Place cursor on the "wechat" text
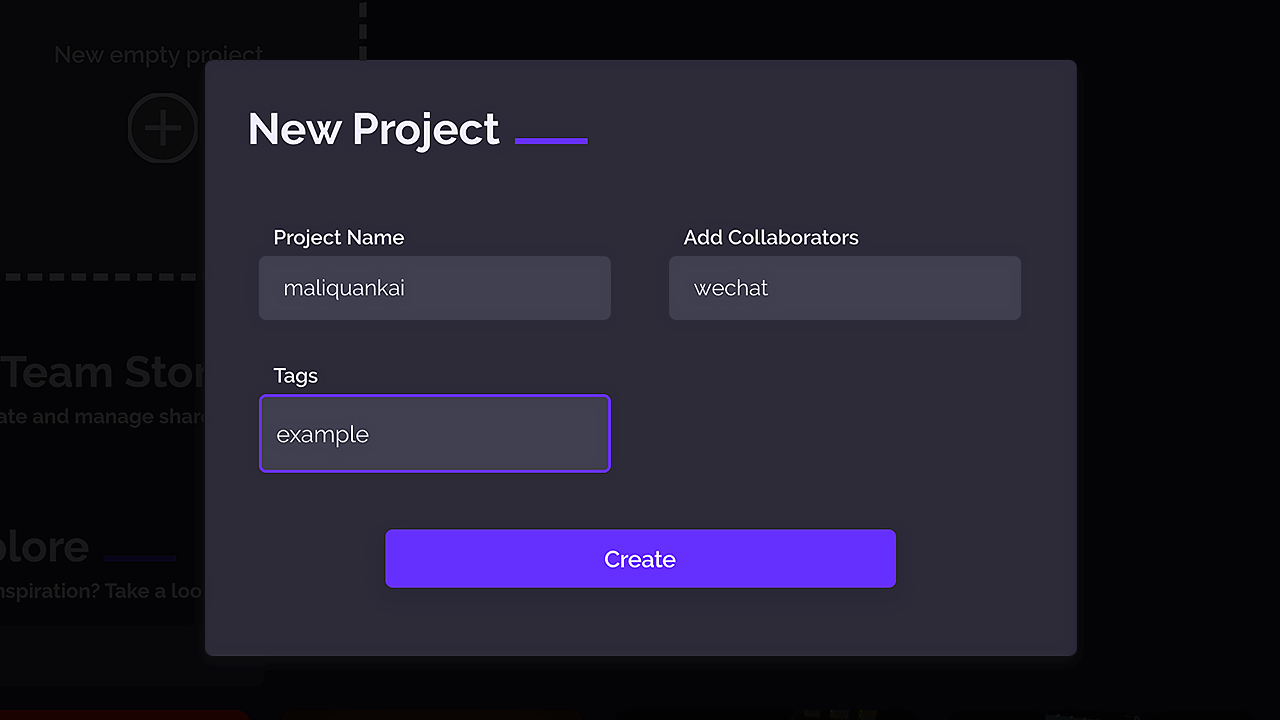Image resolution: width=1280 pixels, height=720 pixels. [x=731, y=288]
